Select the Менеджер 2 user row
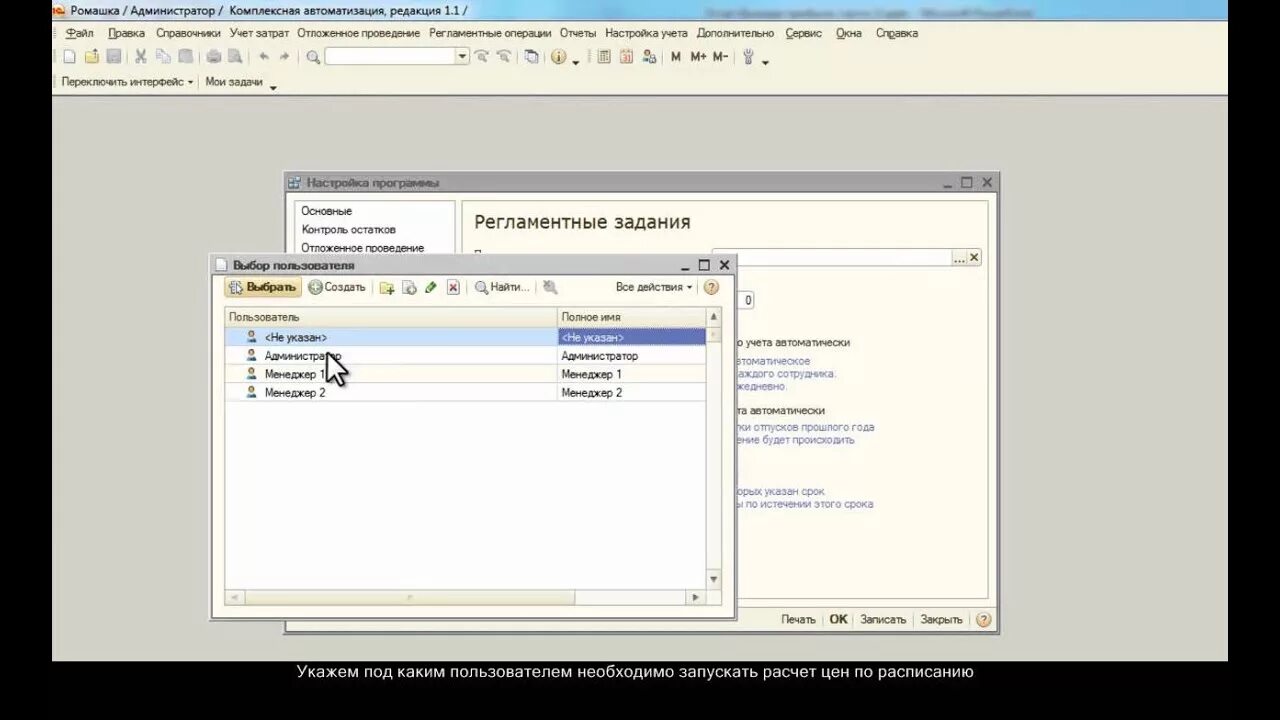The image size is (1280, 720). (465, 393)
